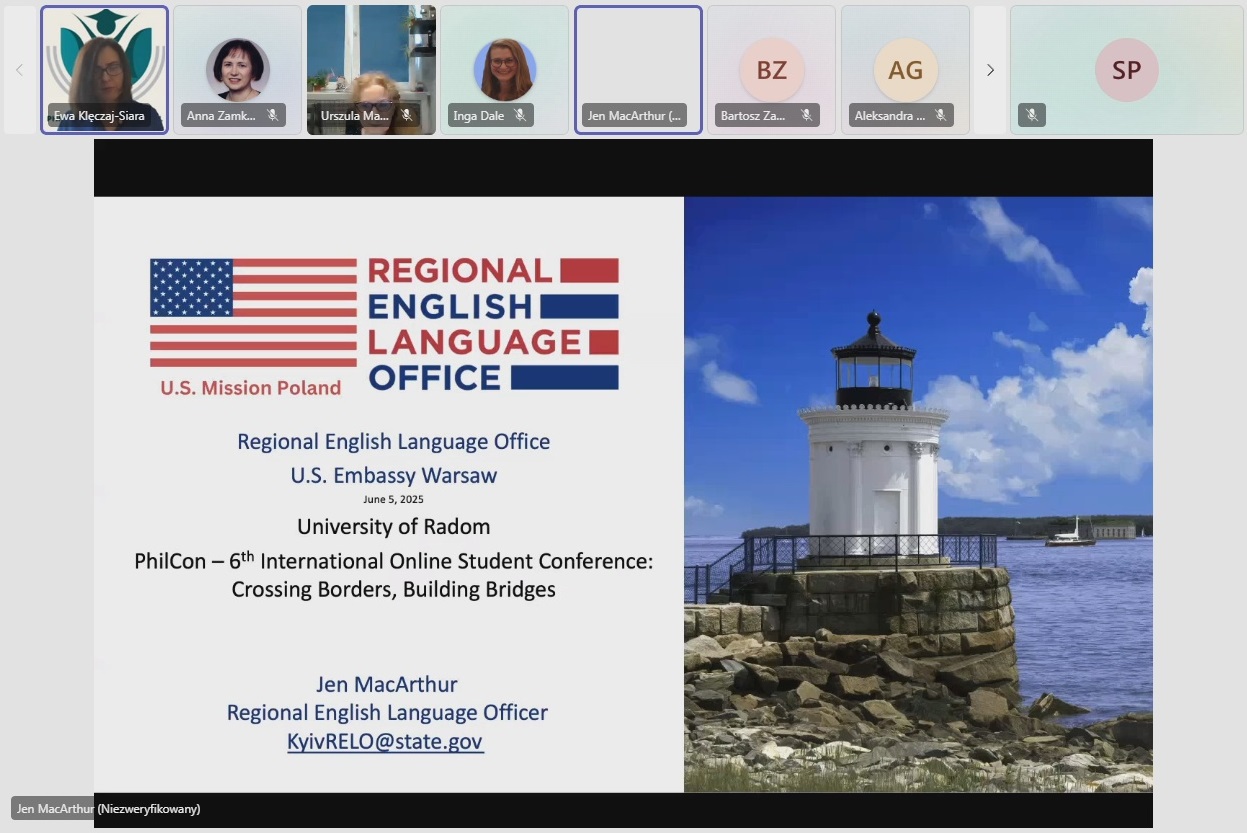Select Urszula Ma... video tile
The width and height of the screenshot is (1247, 833).
(x=371, y=69)
